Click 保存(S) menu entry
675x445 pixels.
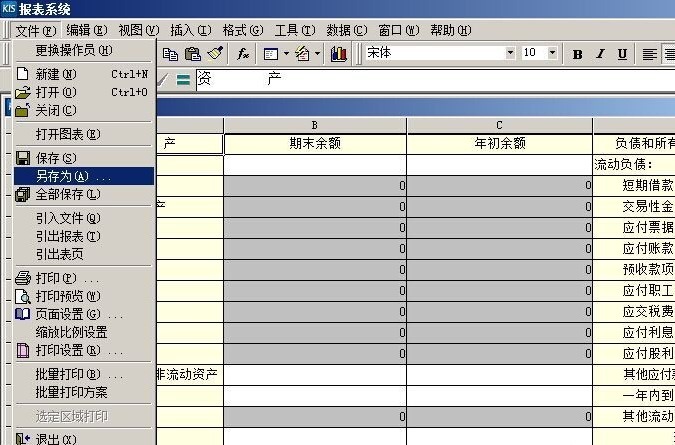click(84, 158)
